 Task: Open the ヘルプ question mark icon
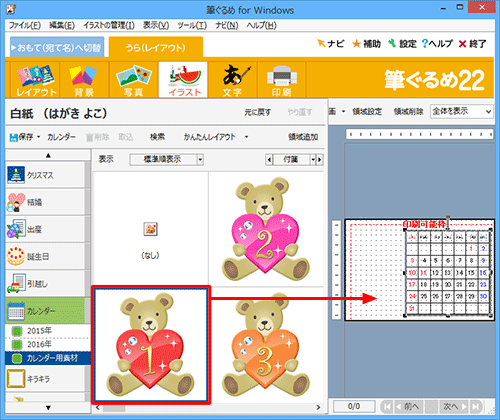(x=425, y=44)
